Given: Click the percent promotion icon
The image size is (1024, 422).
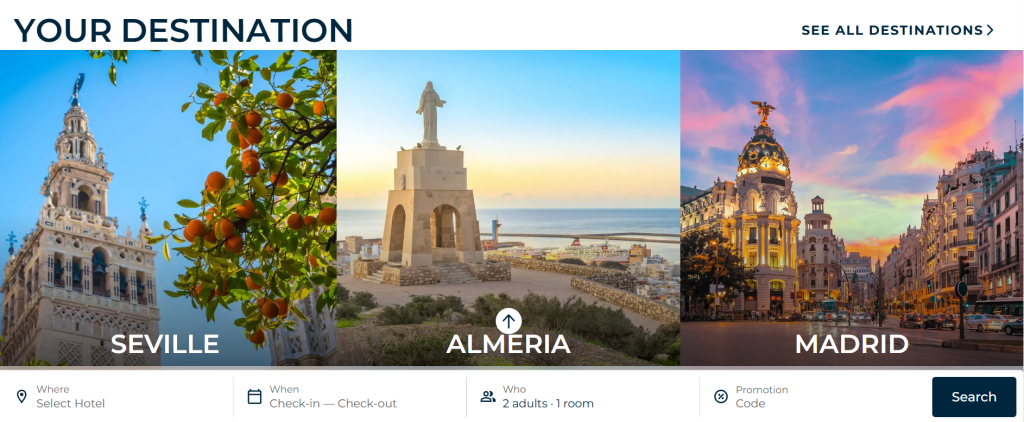Looking at the screenshot, I should (721, 397).
